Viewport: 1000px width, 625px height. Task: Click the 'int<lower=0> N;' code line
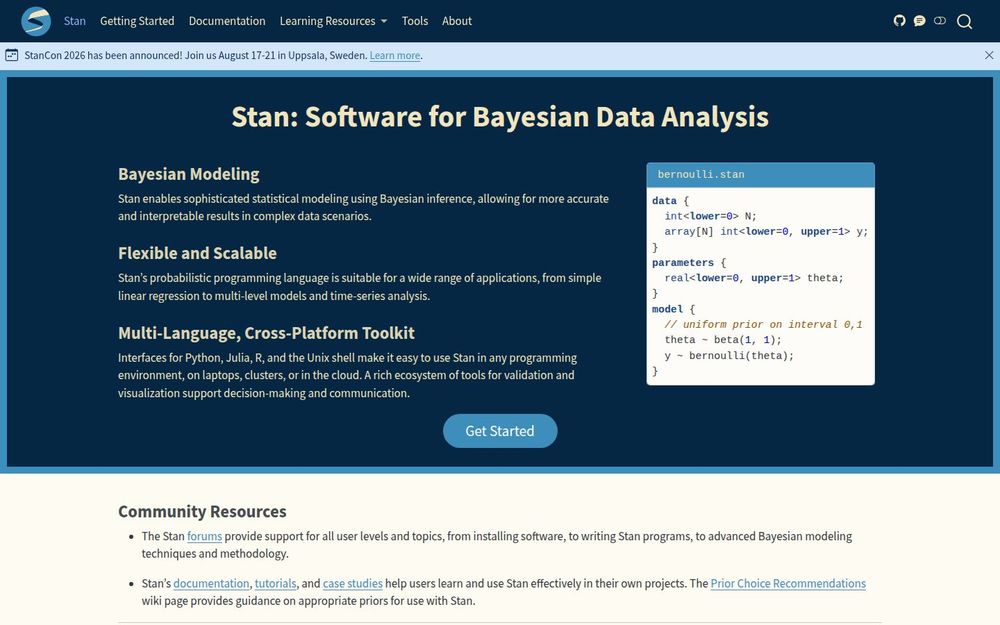pyautogui.click(x=710, y=216)
